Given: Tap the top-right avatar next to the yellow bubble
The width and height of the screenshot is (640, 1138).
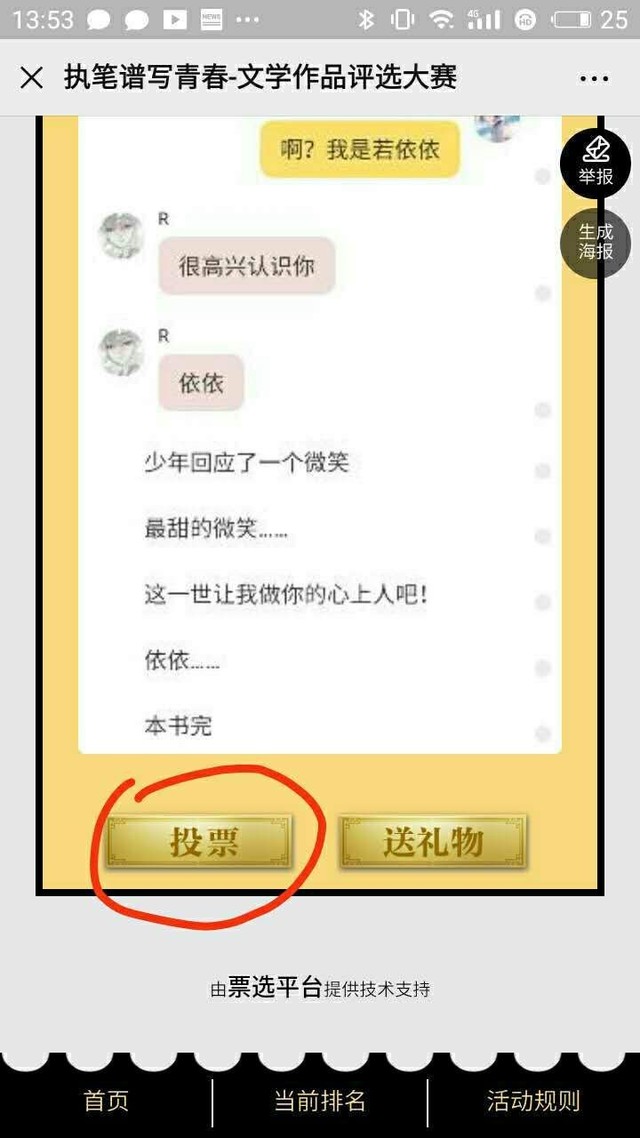Looking at the screenshot, I should 498,128.
